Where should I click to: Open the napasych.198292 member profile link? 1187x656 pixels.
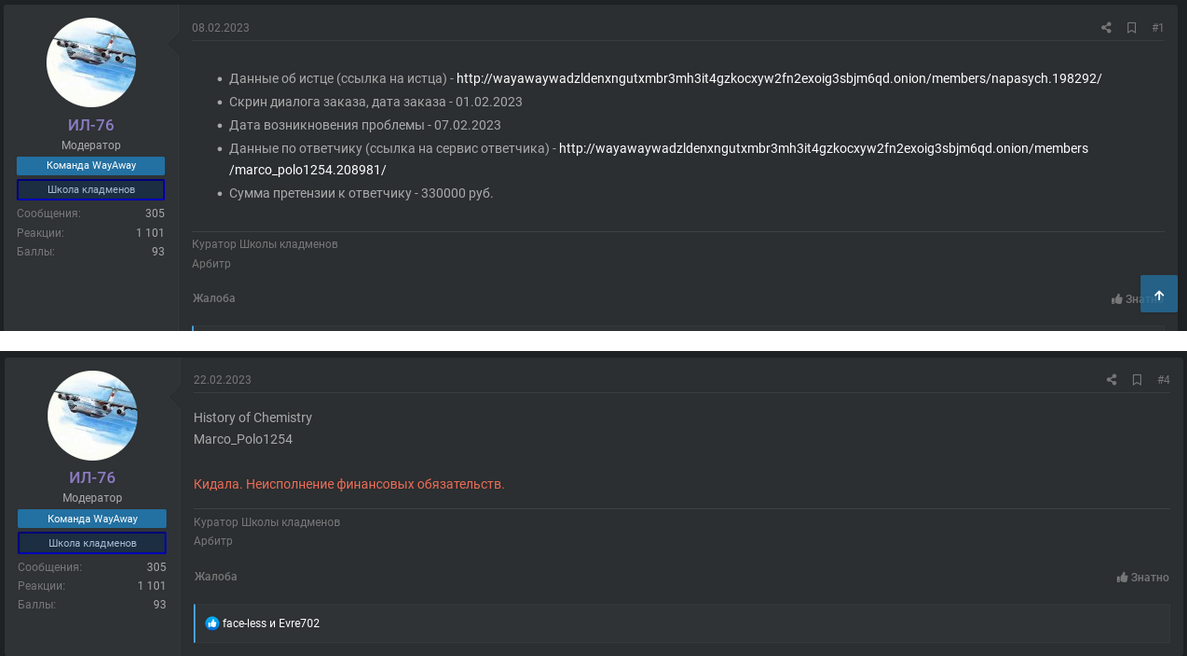coord(779,78)
